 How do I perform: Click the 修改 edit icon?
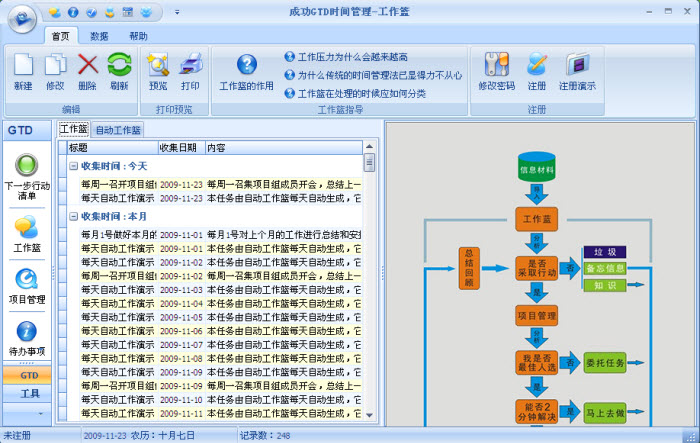55,71
